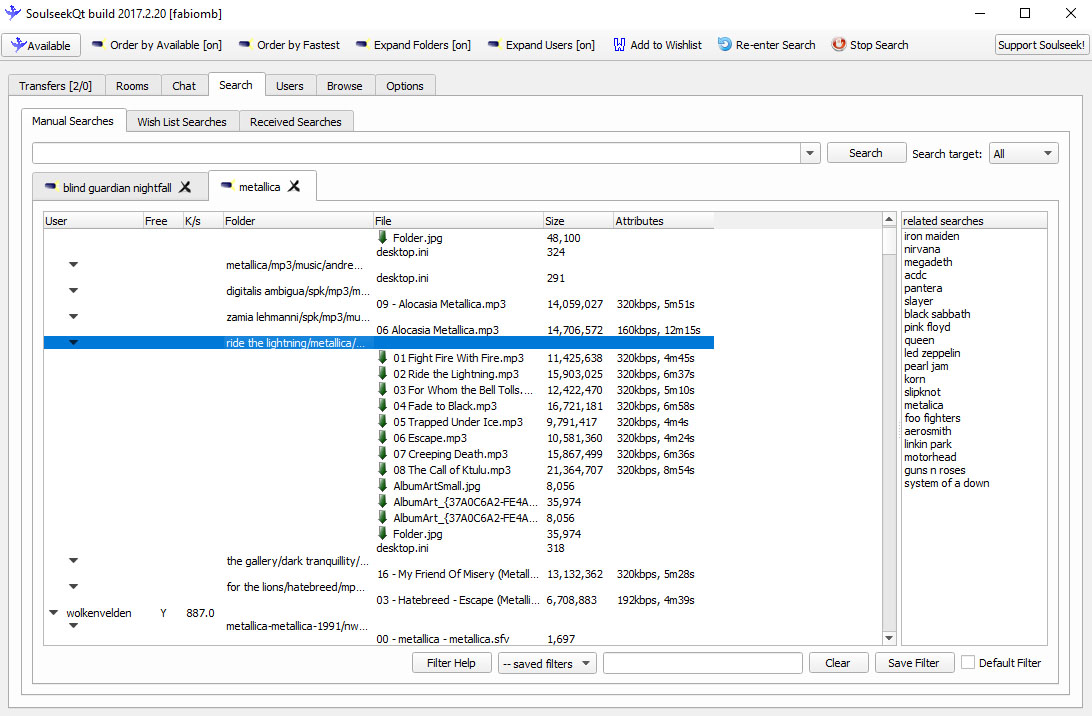Collapse for the lions/hatebreed folder row

[73, 586]
